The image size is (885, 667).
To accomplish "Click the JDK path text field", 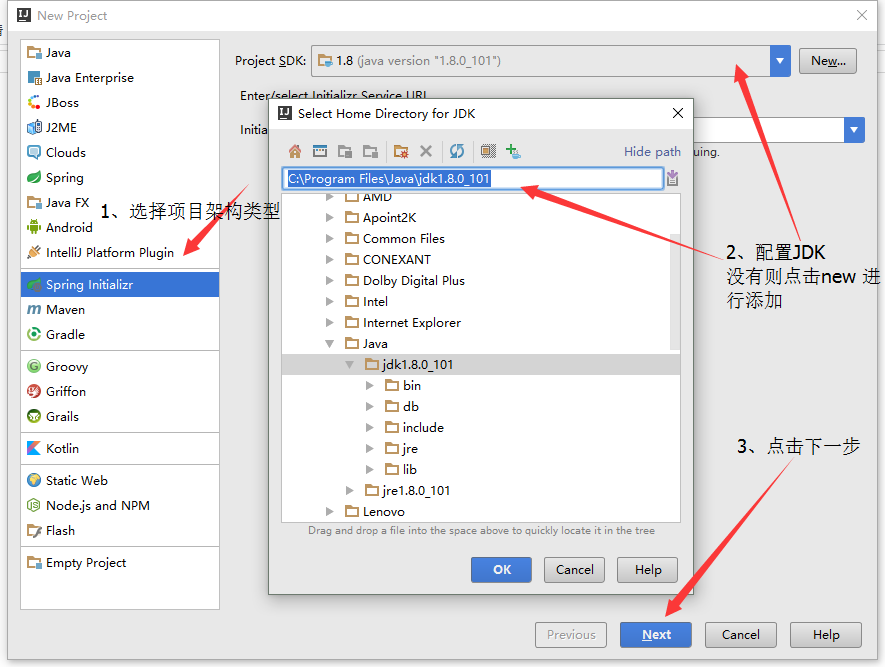I will (472, 178).
